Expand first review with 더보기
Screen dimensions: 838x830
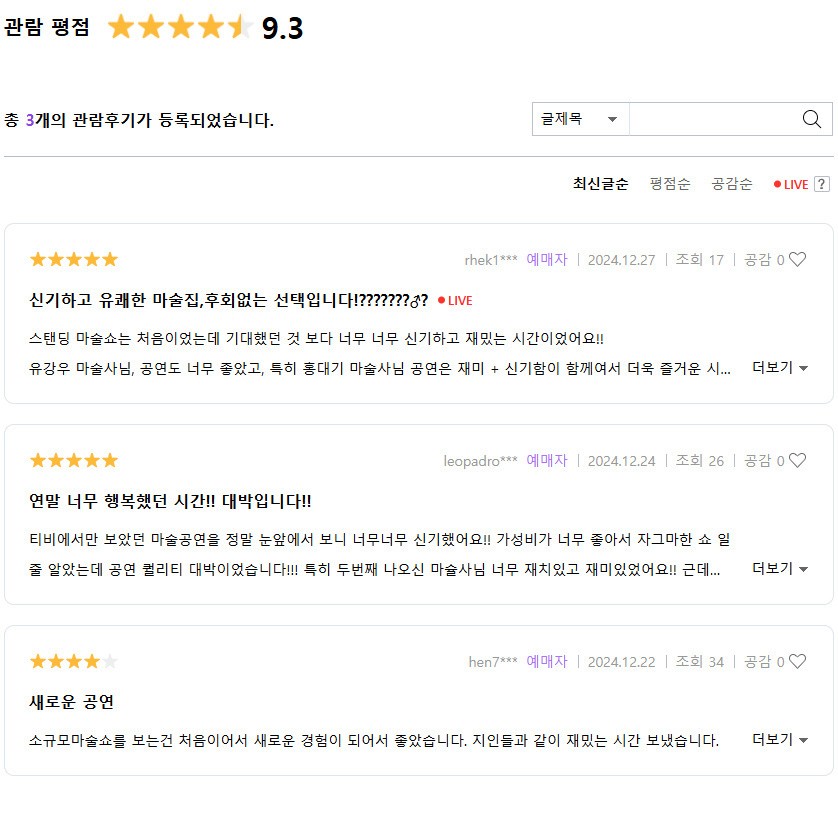point(780,368)
